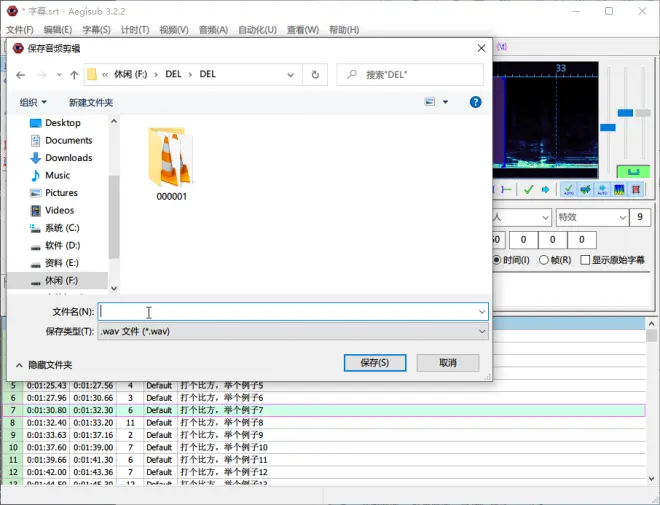This screenshot has height=505, width=660.
Task: Click the purple icon in main toolbar
Action: (x=502, y=46)
